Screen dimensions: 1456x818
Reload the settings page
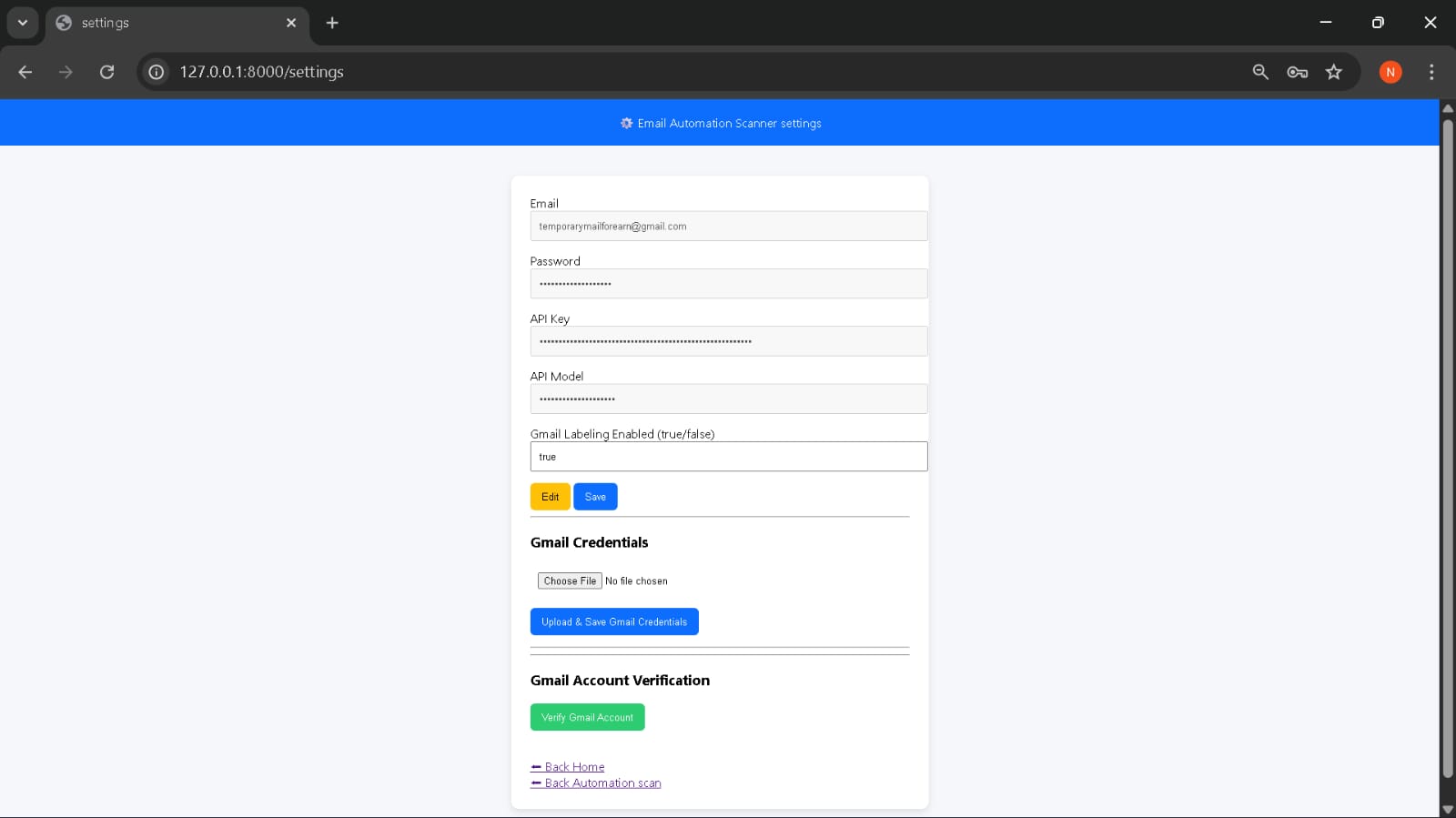[x=106, y=72]
